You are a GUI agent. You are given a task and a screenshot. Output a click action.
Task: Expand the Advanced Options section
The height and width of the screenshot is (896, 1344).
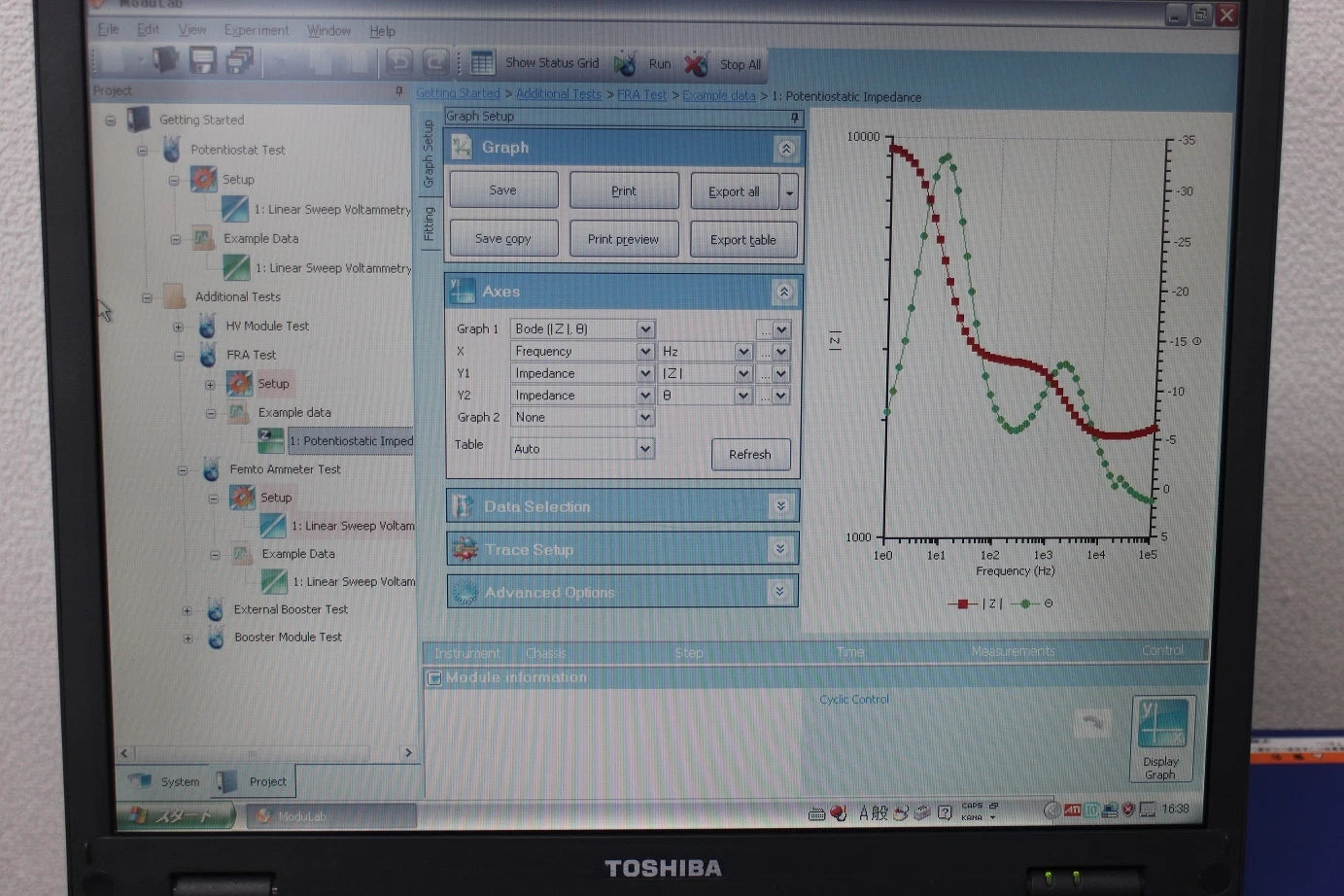(x=779, y=591)
